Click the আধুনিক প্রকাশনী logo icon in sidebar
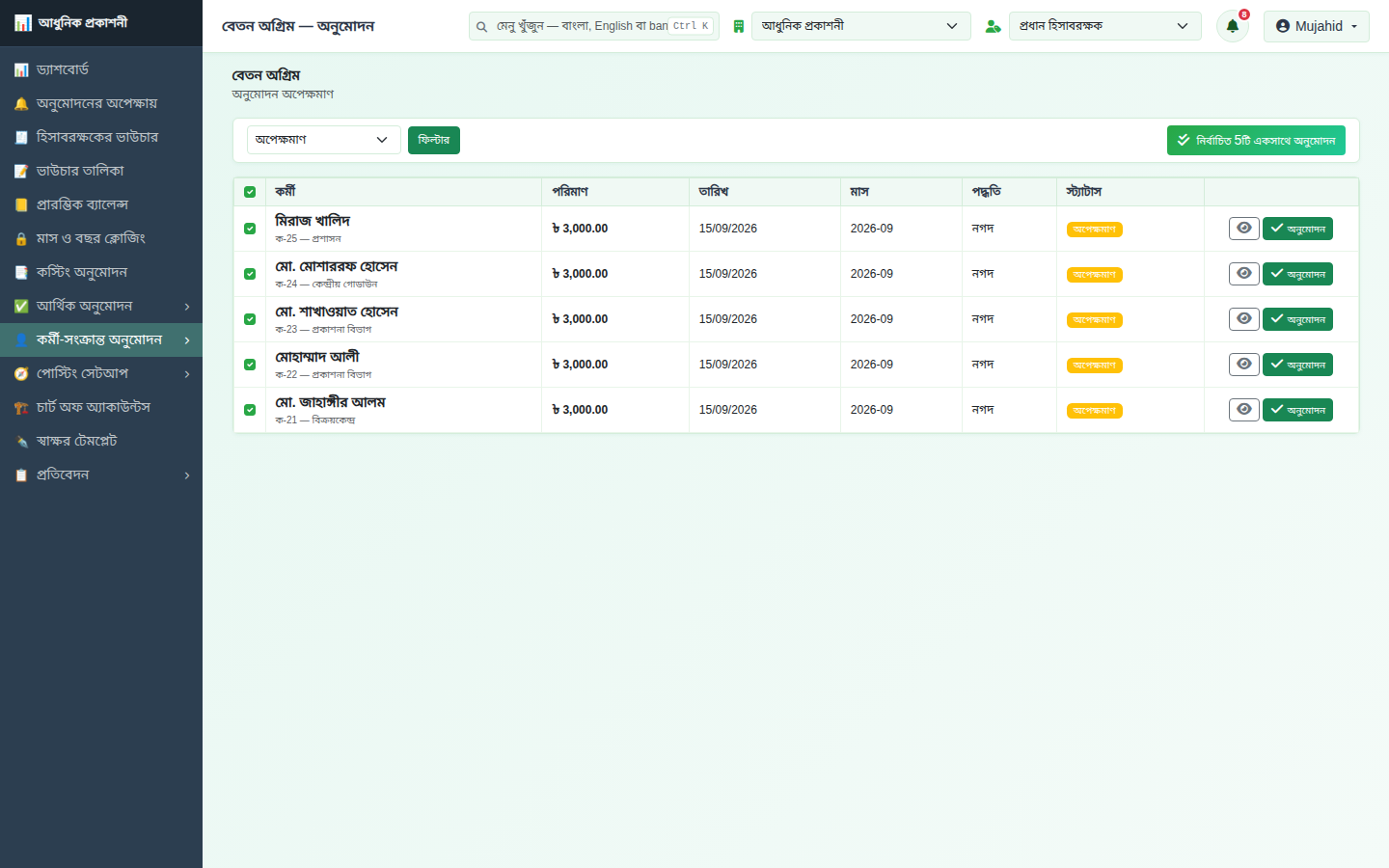The height and width of the screenshot is (868, 1389). [x=22, y=23]
